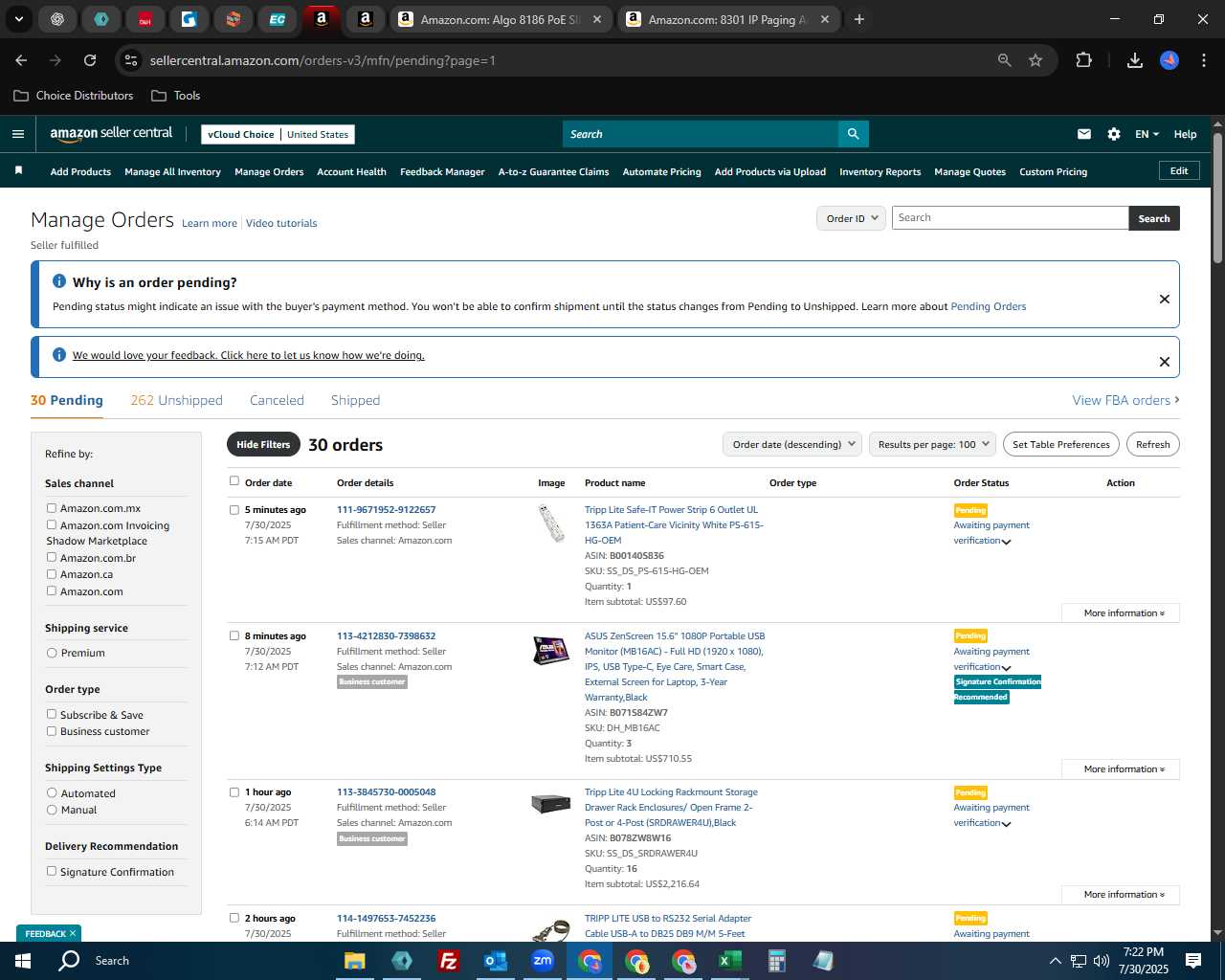
Task: Open a new browser tab with plus icon
Action: tap(859, 19)
